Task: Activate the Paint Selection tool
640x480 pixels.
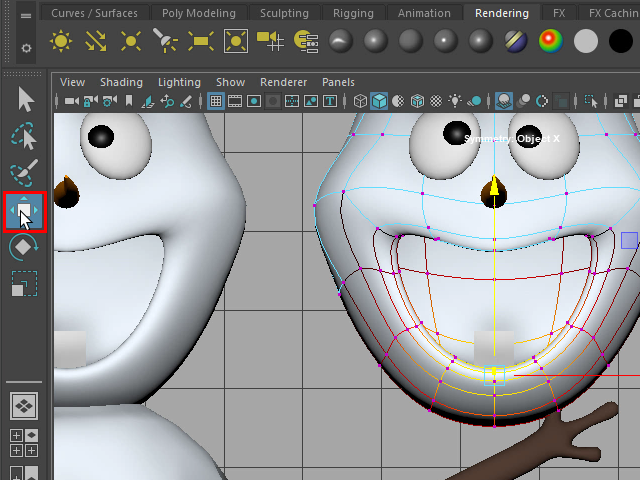Action: point(25,173)
